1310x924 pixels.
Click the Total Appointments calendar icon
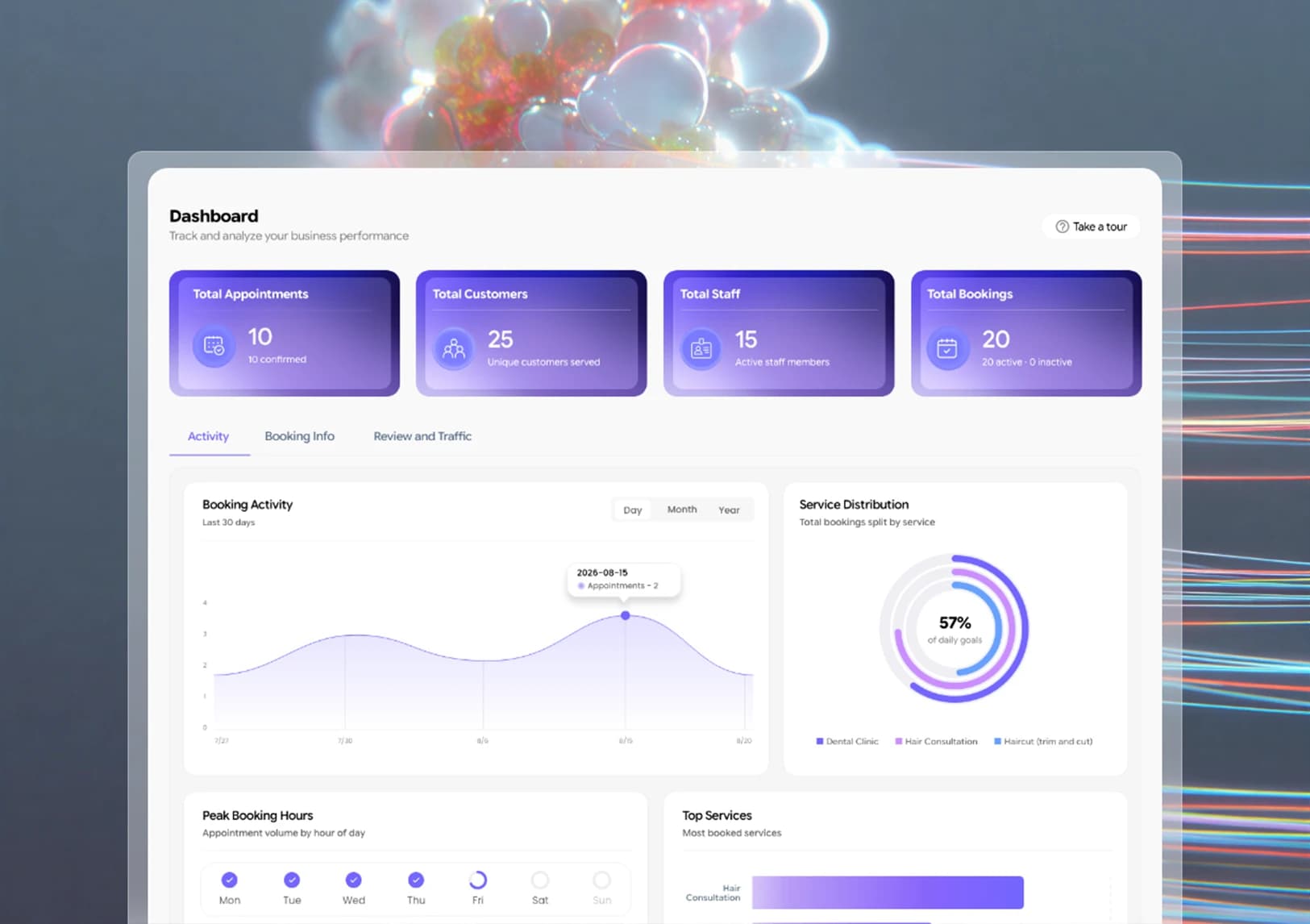(x=214, y=346)
